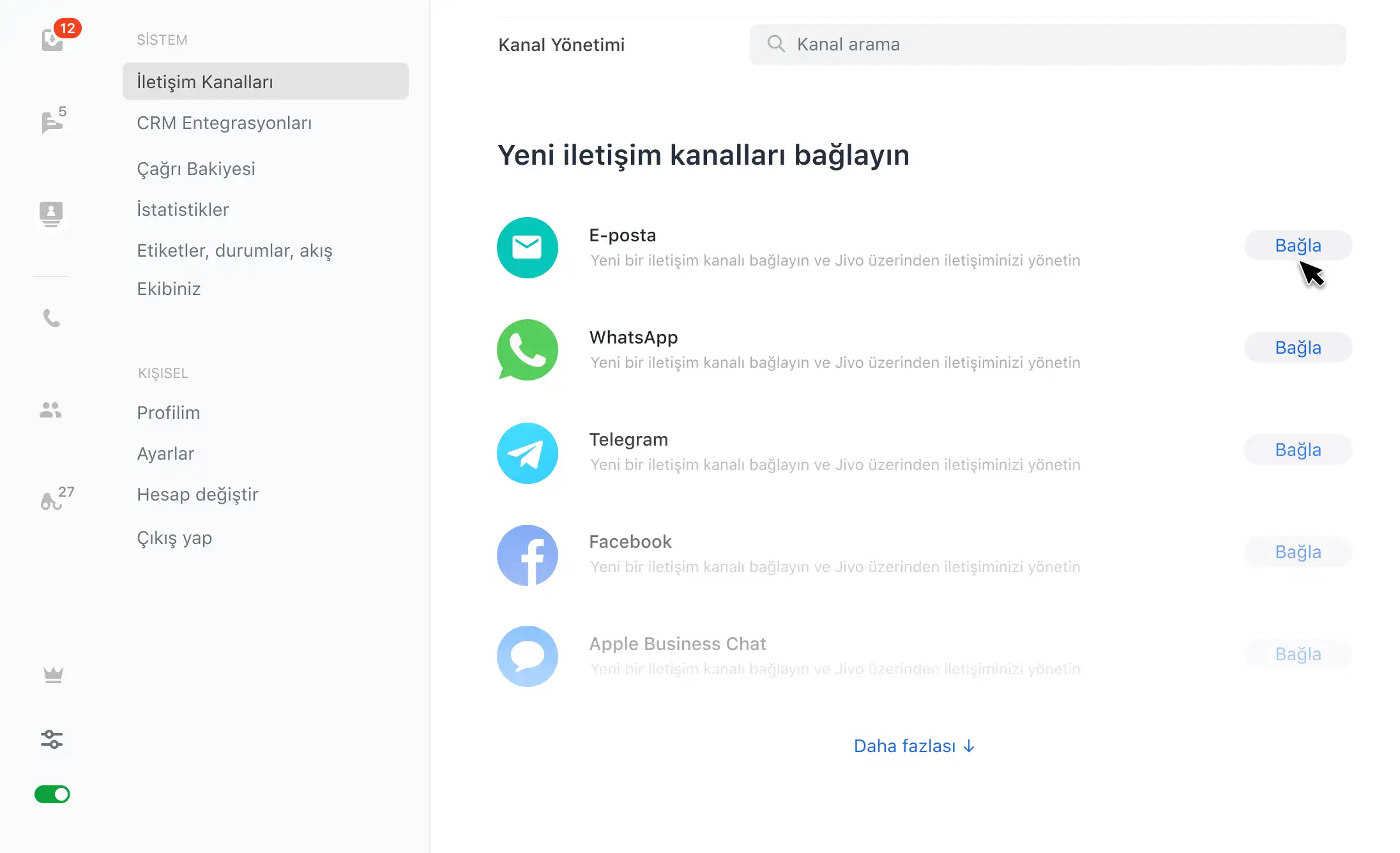The image size is (1400, 853).
Task: Open the phone calls sidebar icon
Action: (x=51, y=318)
